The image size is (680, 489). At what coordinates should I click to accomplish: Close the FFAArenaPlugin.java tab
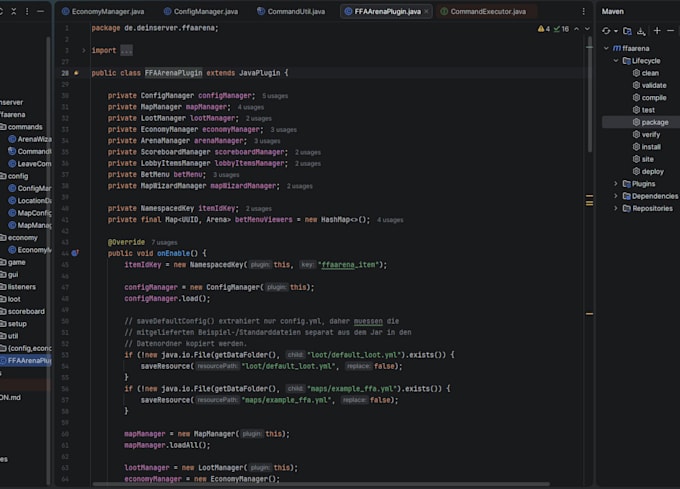coord(426,11)
